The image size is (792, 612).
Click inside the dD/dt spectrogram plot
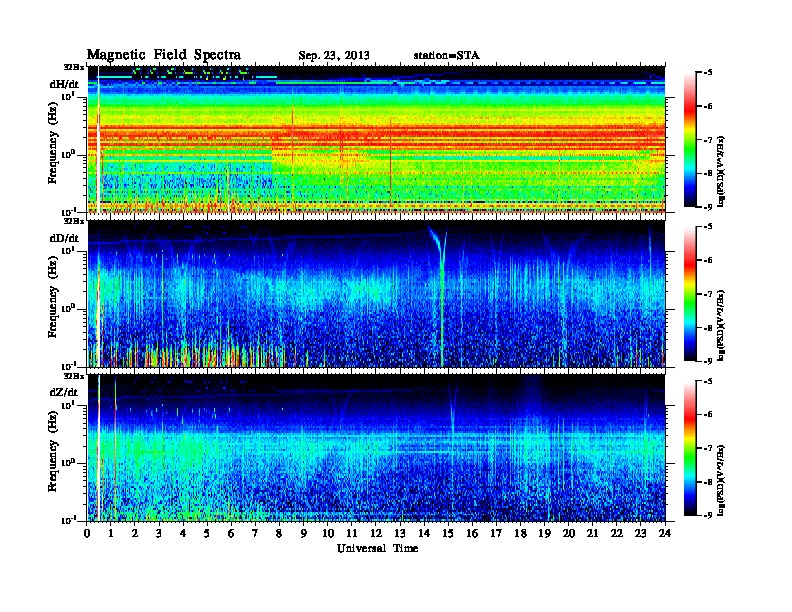point(376,294)
